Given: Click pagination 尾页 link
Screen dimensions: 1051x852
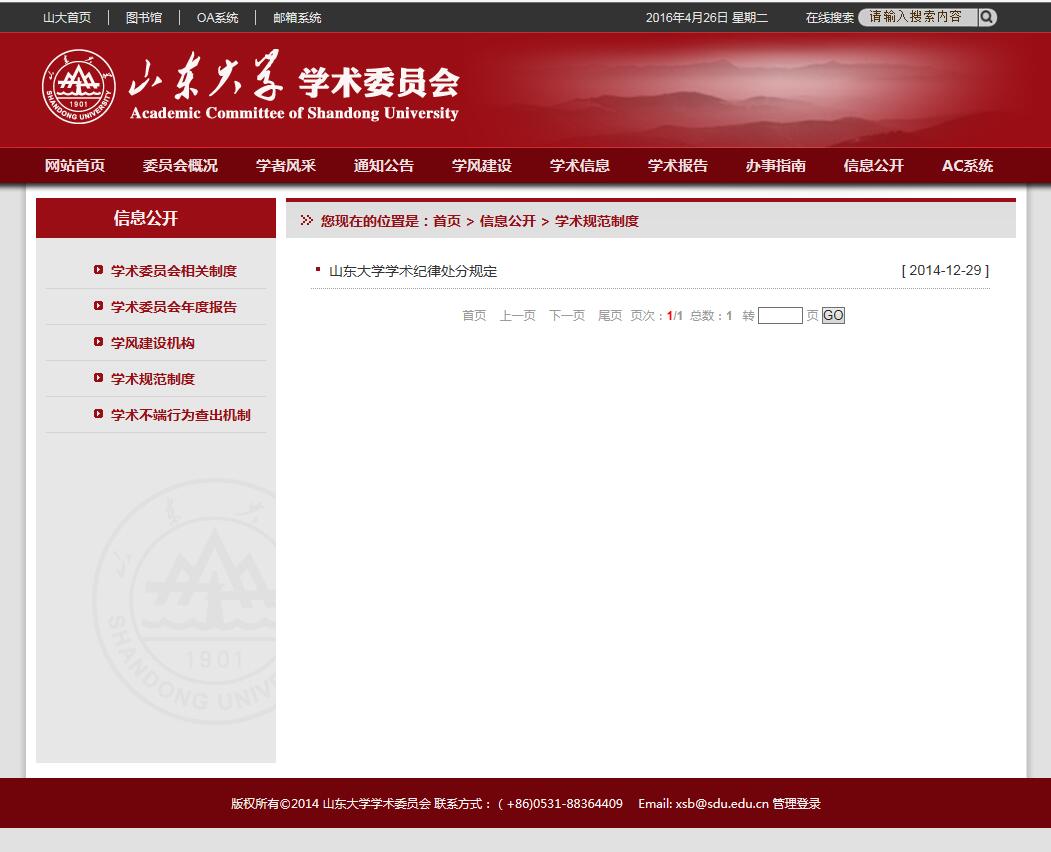Looking at the screenshot, I should 610,316.
